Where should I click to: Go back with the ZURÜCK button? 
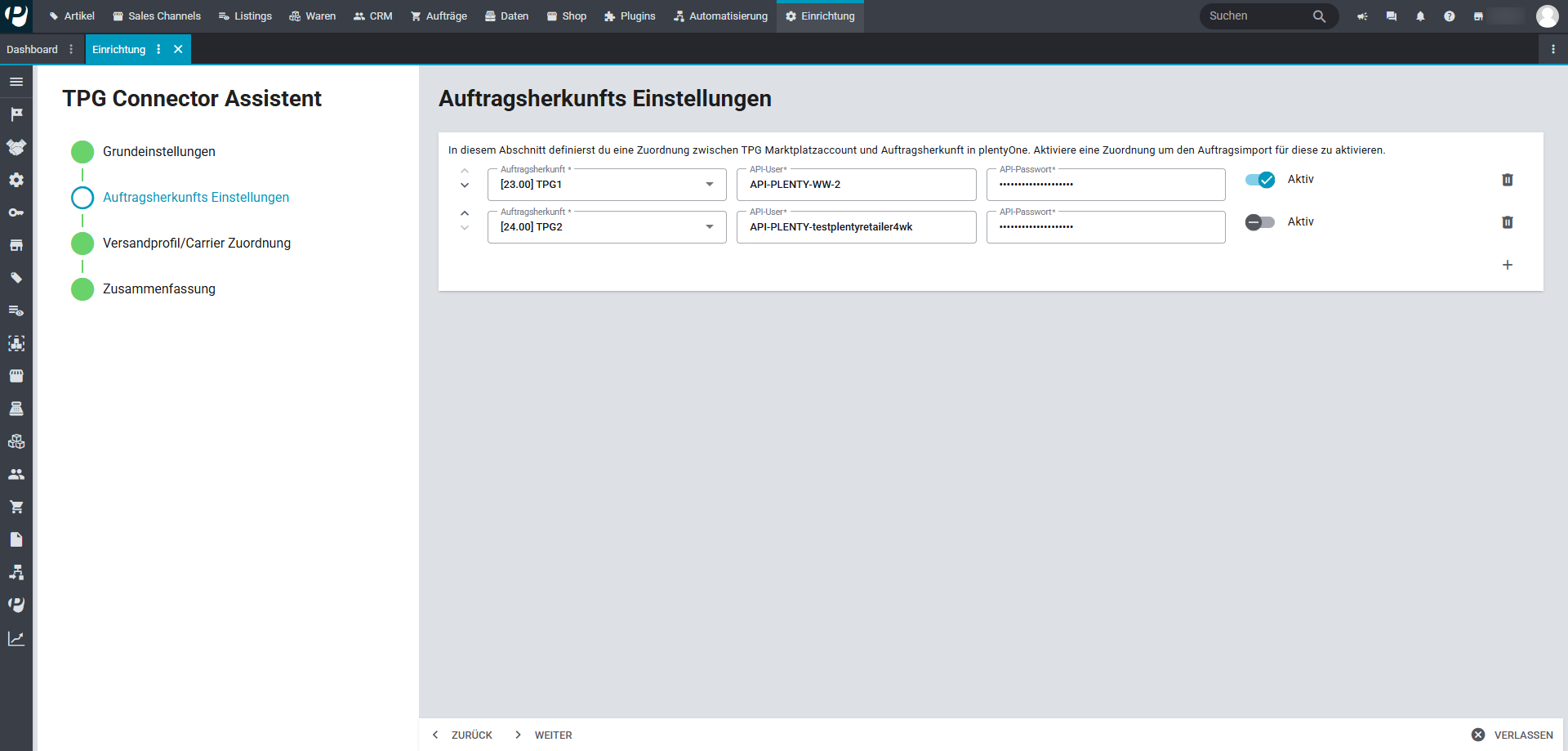click(462, 735)
